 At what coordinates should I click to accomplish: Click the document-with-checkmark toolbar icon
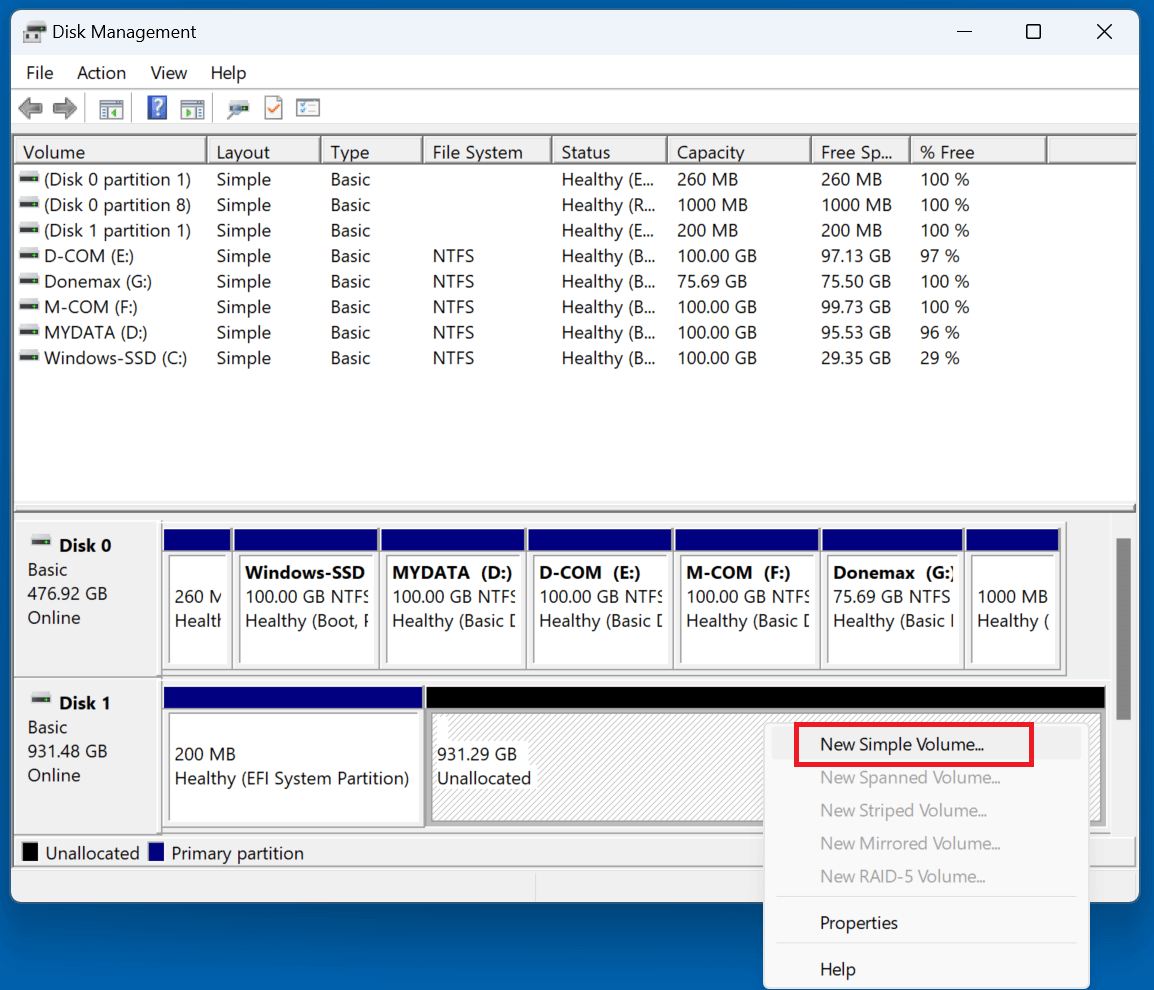point(273,107)
